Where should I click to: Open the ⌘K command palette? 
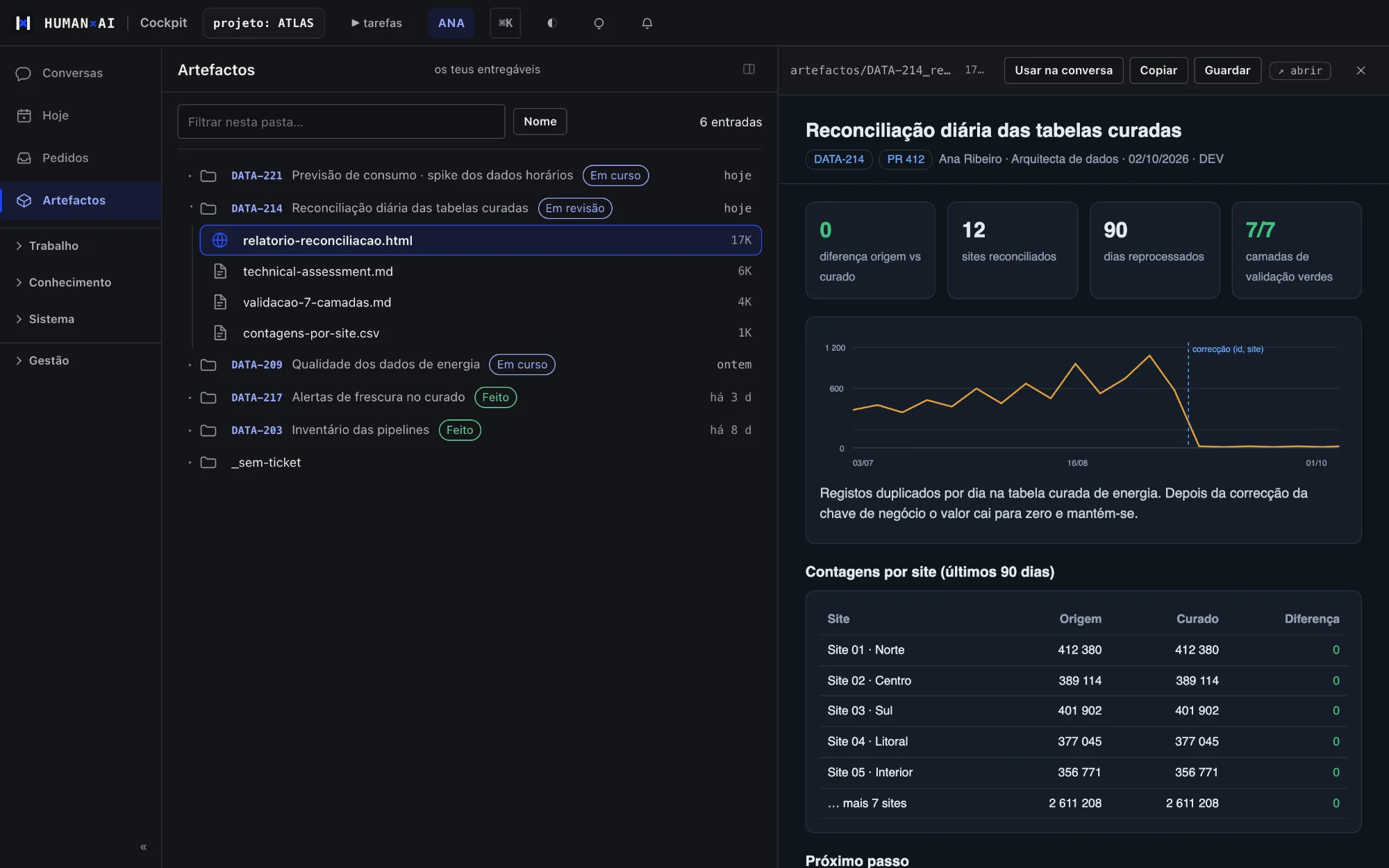pyautogui.click(x=506, y=23)
